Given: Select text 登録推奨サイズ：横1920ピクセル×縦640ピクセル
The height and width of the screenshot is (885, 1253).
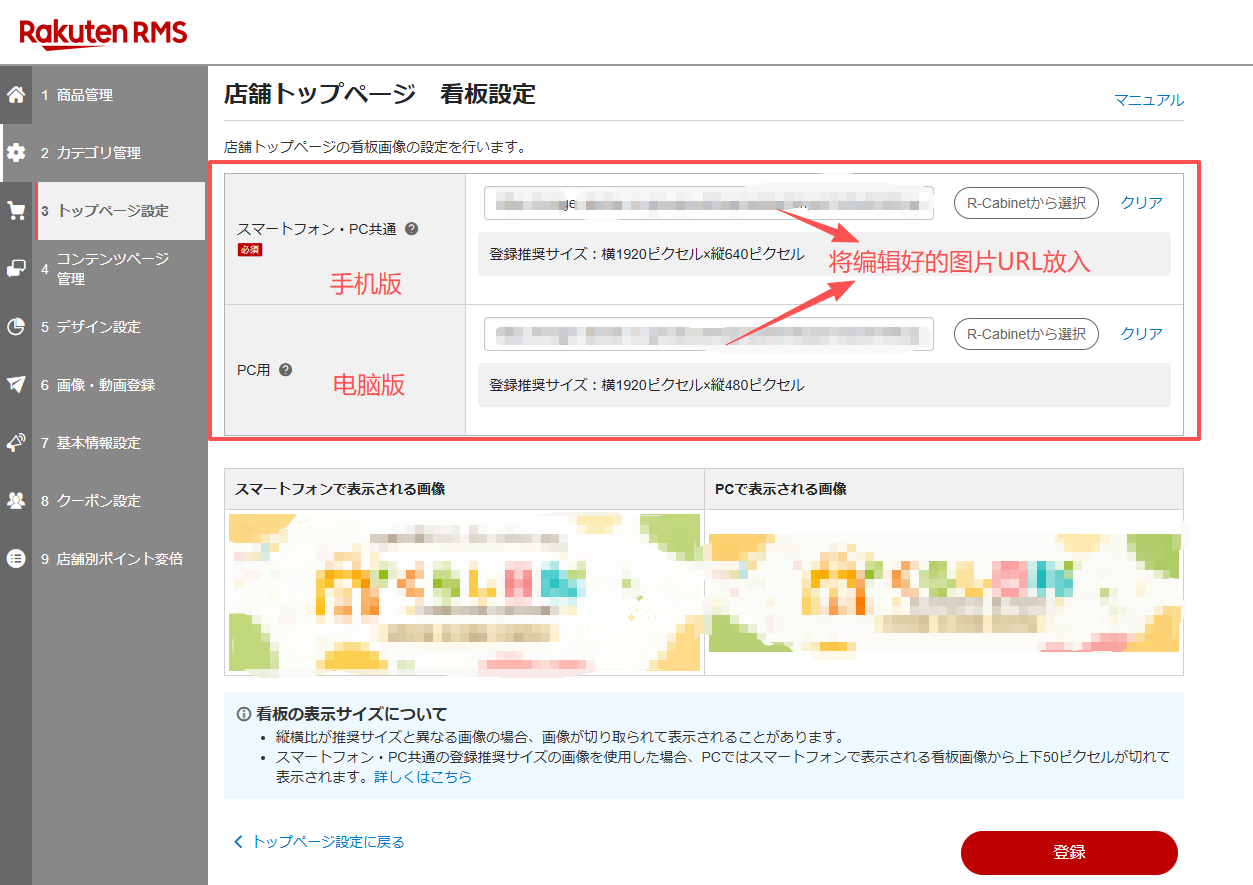Looking at the screenshot, I should (x=646, y=254).
